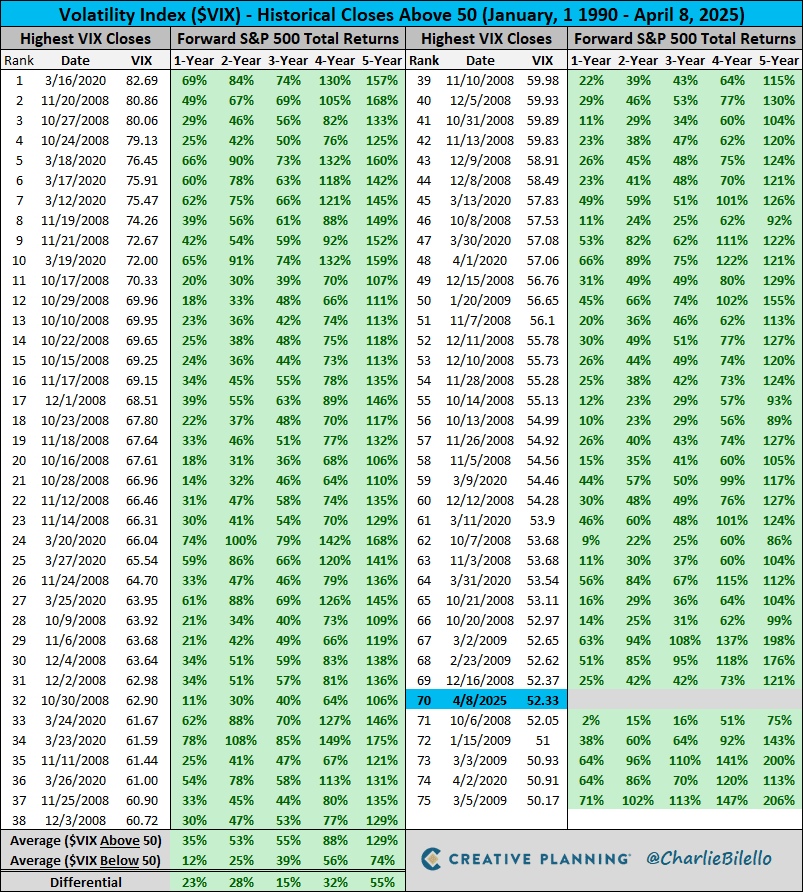Click the rank 39 number cell
Viewport: 803px width, 892px height.
click(422, 78)
